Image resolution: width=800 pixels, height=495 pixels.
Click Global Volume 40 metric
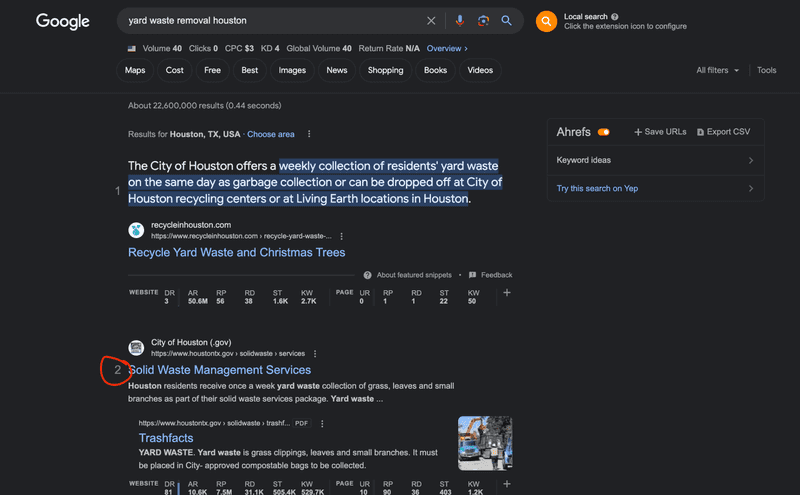pyautogui.click(x=319, y=48)
